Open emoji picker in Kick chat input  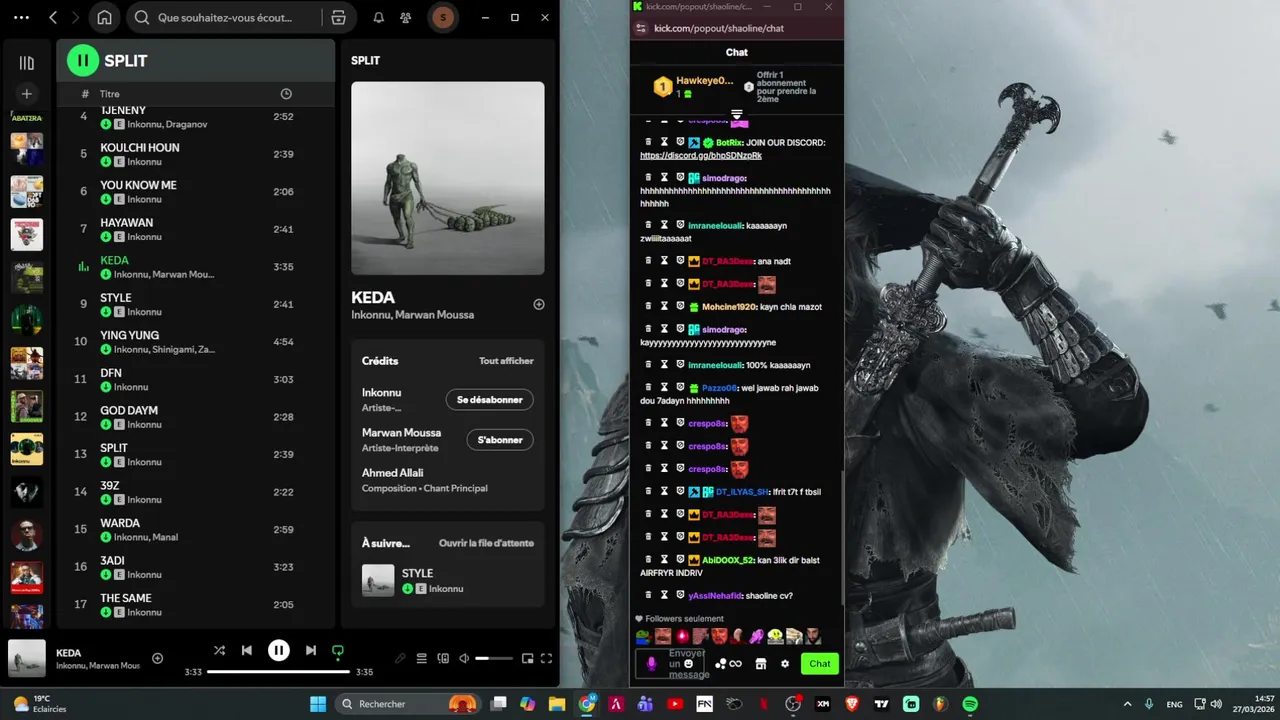pos(688,664)
